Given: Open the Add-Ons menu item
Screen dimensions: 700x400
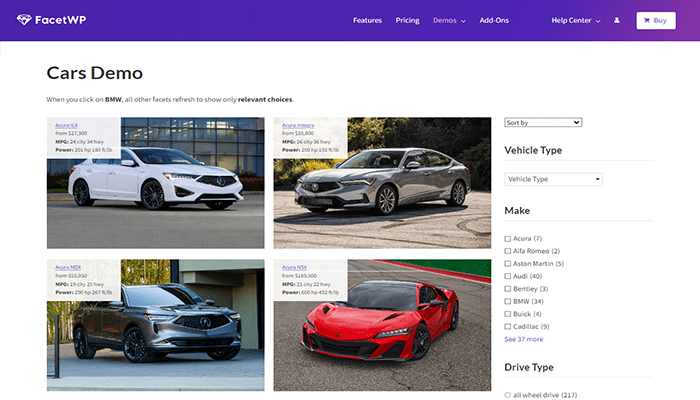Looking at the screenshot, I should [x=494, y=20].
